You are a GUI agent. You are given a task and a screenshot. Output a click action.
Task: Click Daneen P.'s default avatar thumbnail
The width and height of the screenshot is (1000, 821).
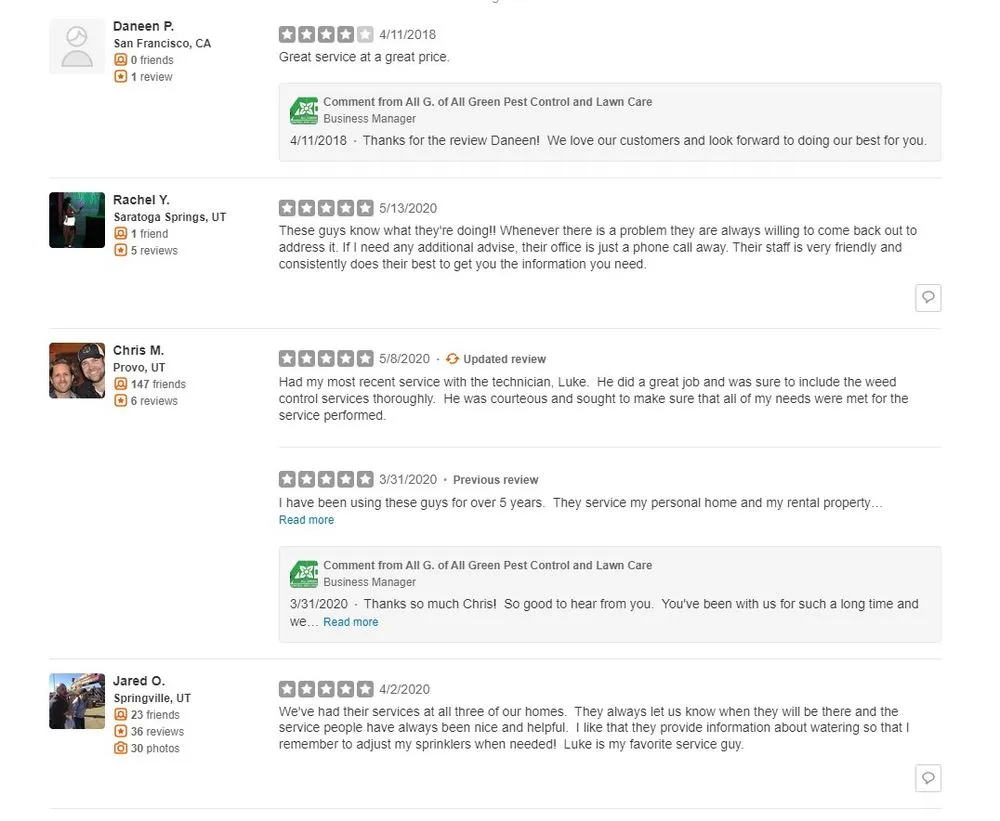tap(77, 46)
